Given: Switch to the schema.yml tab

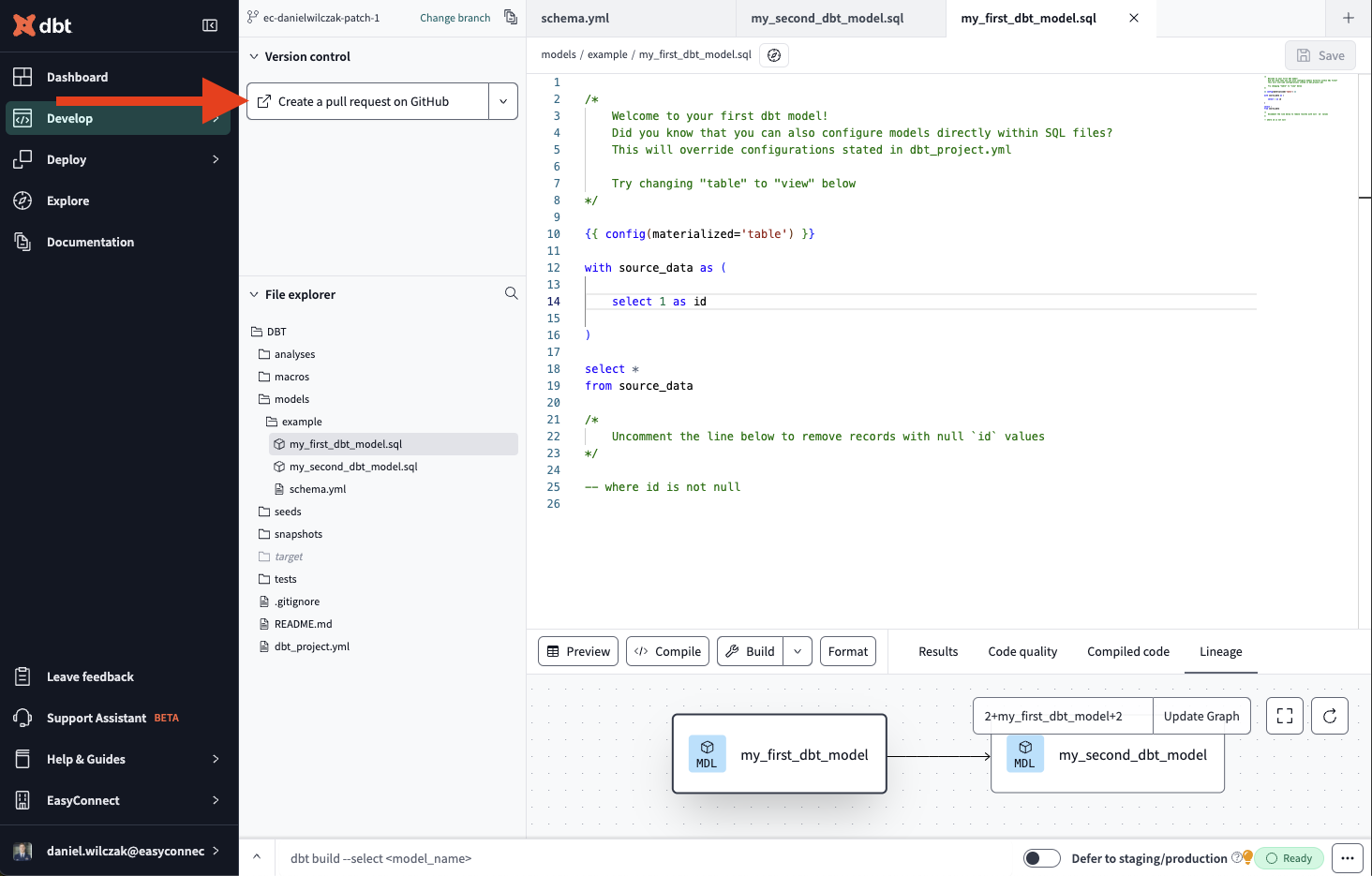Looking at the screenshot, I should pos(631,18).
